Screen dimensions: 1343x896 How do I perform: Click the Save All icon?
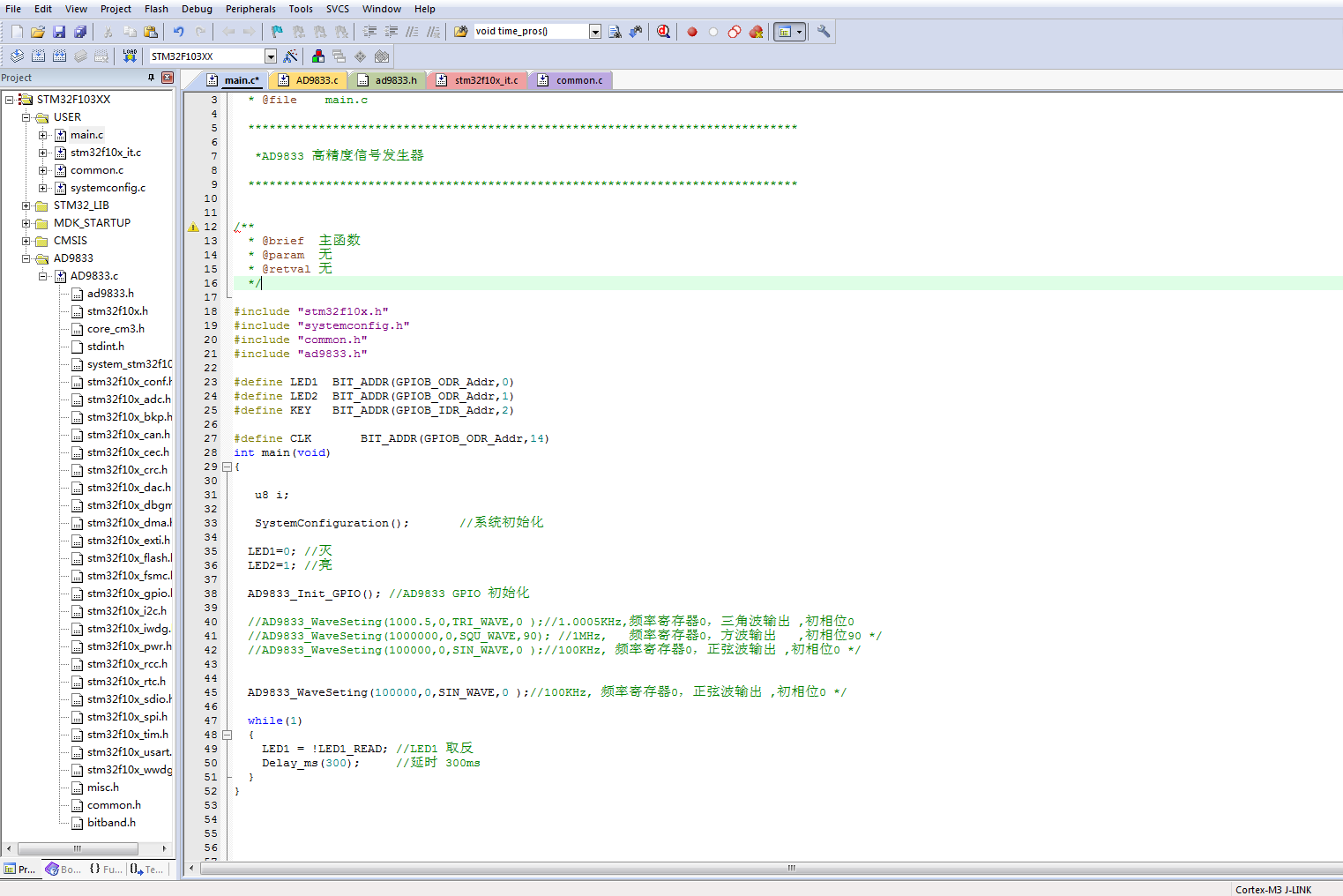80,32
